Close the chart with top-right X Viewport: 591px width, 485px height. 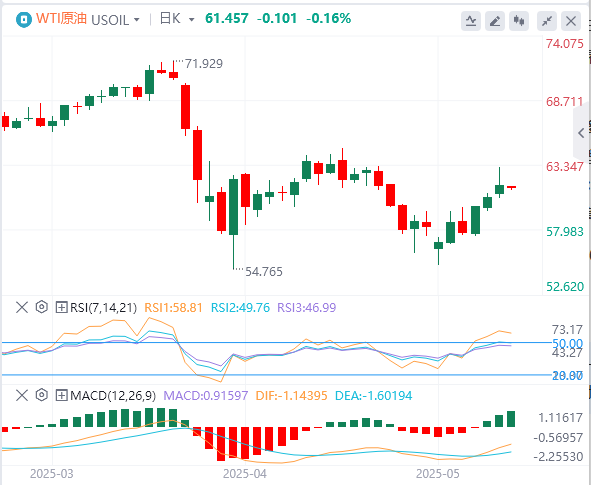(x=571, y=21)
